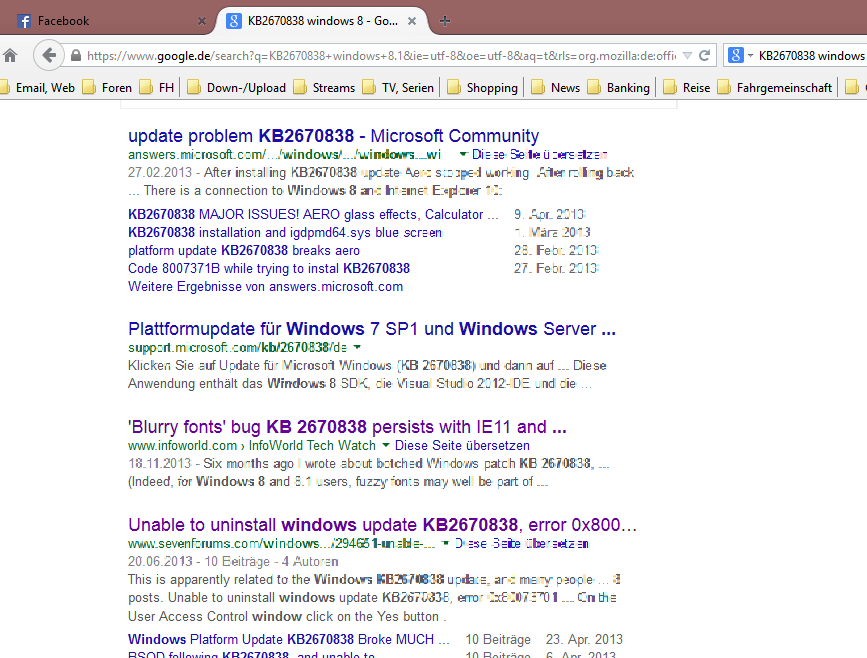Click 'Weitere Ergebnisse von answers.microsoft.com'
This screenshot has width=867, height=658.
(x=265, y=286)
